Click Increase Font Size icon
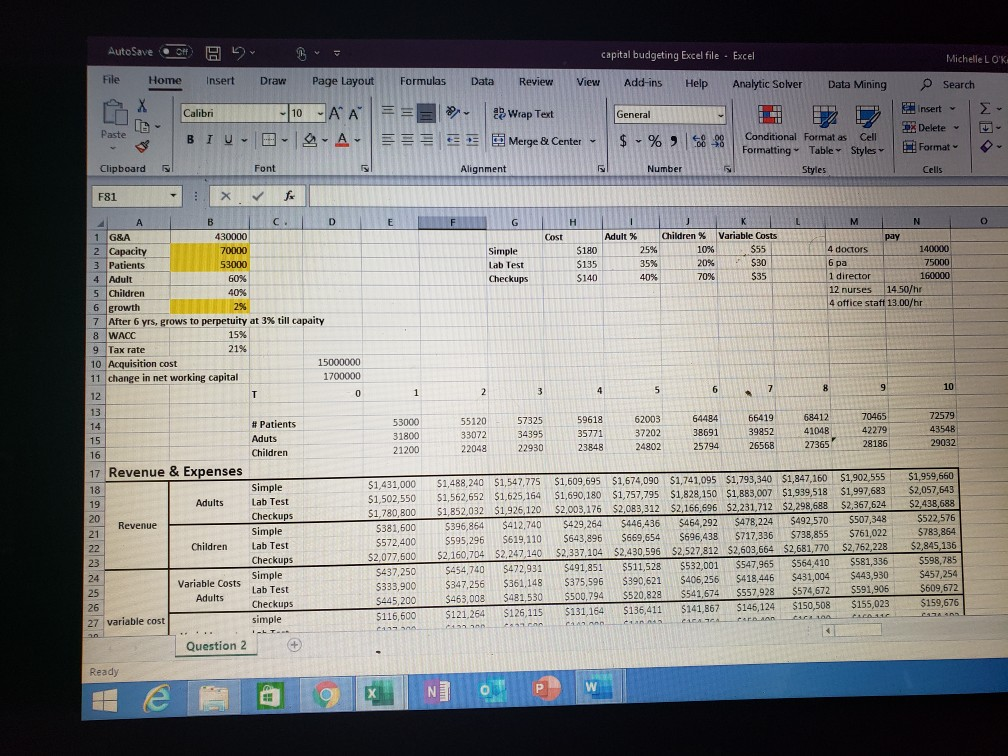This screenshot has width=1008, height=756. [336, 114]
